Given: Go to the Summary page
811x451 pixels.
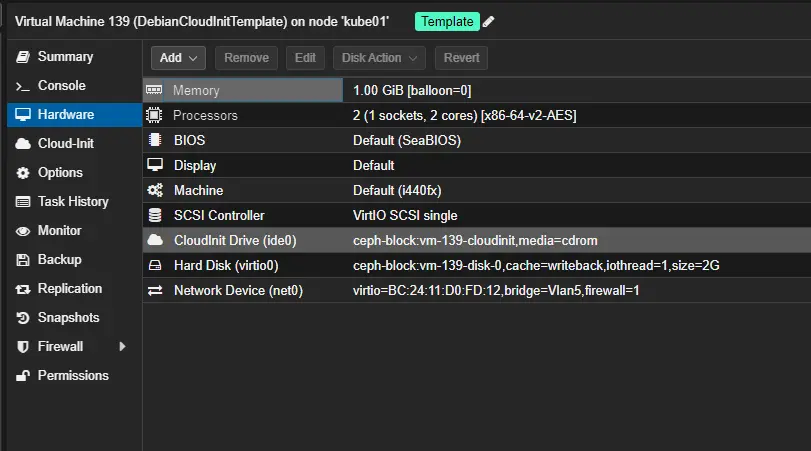Looking at the screenshot, I should coord(65,56).
